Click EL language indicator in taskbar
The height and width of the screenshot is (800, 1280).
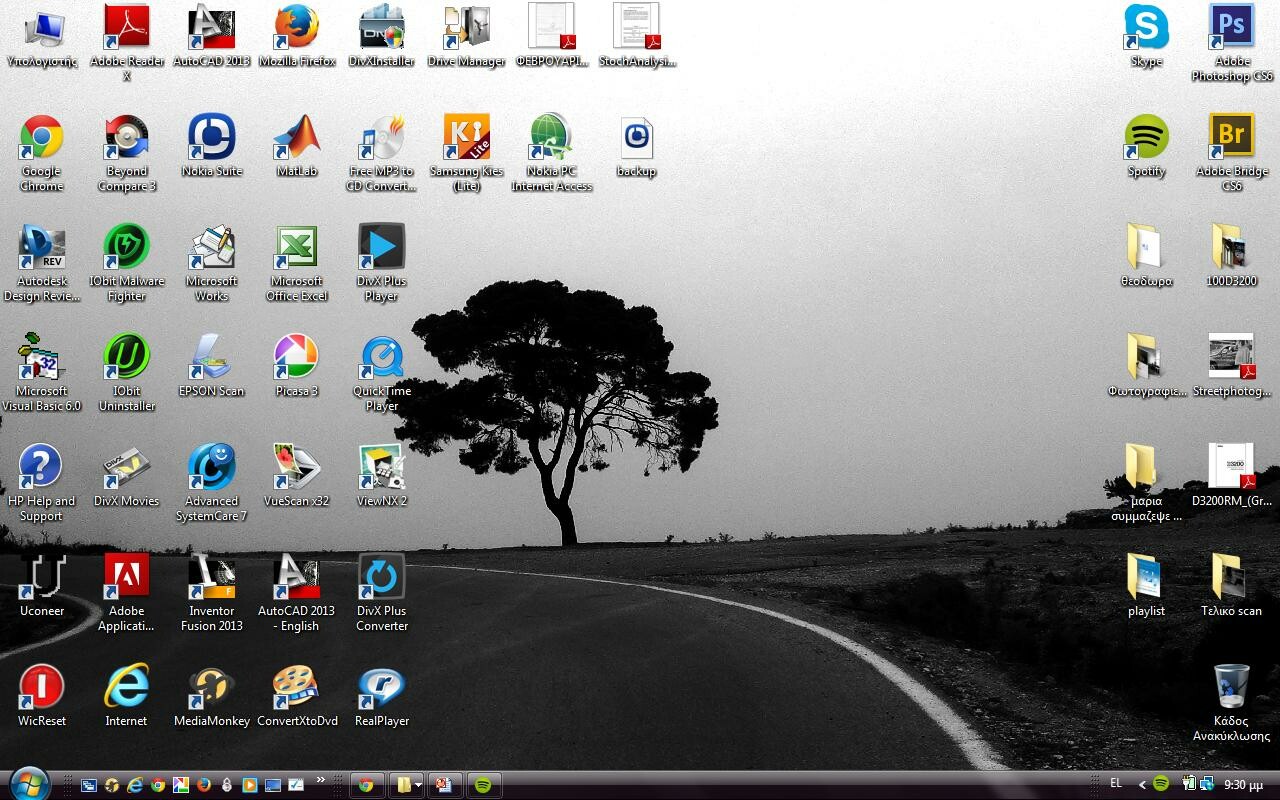(1116, 784)
